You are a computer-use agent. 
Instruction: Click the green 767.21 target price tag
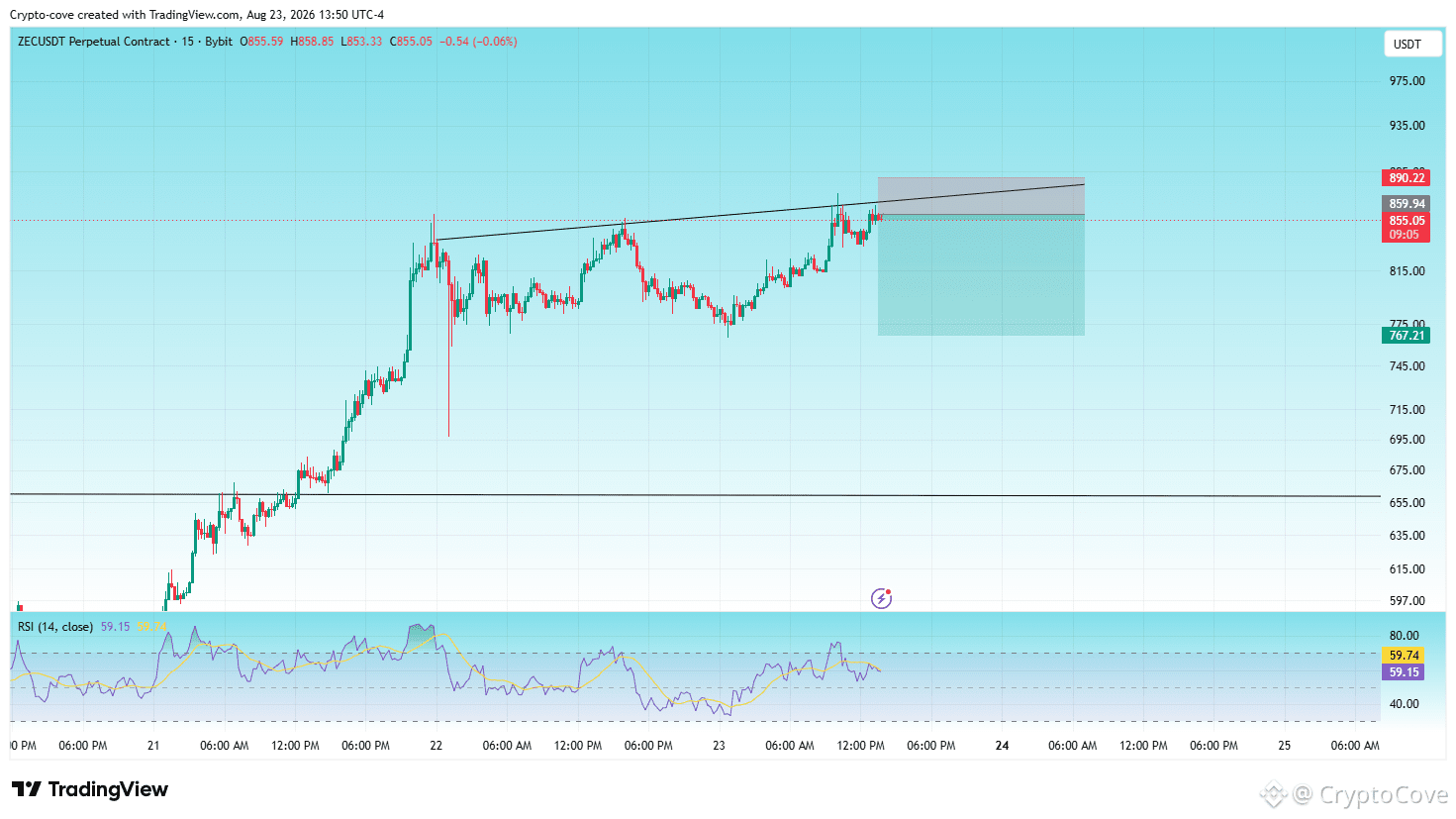1406,336
